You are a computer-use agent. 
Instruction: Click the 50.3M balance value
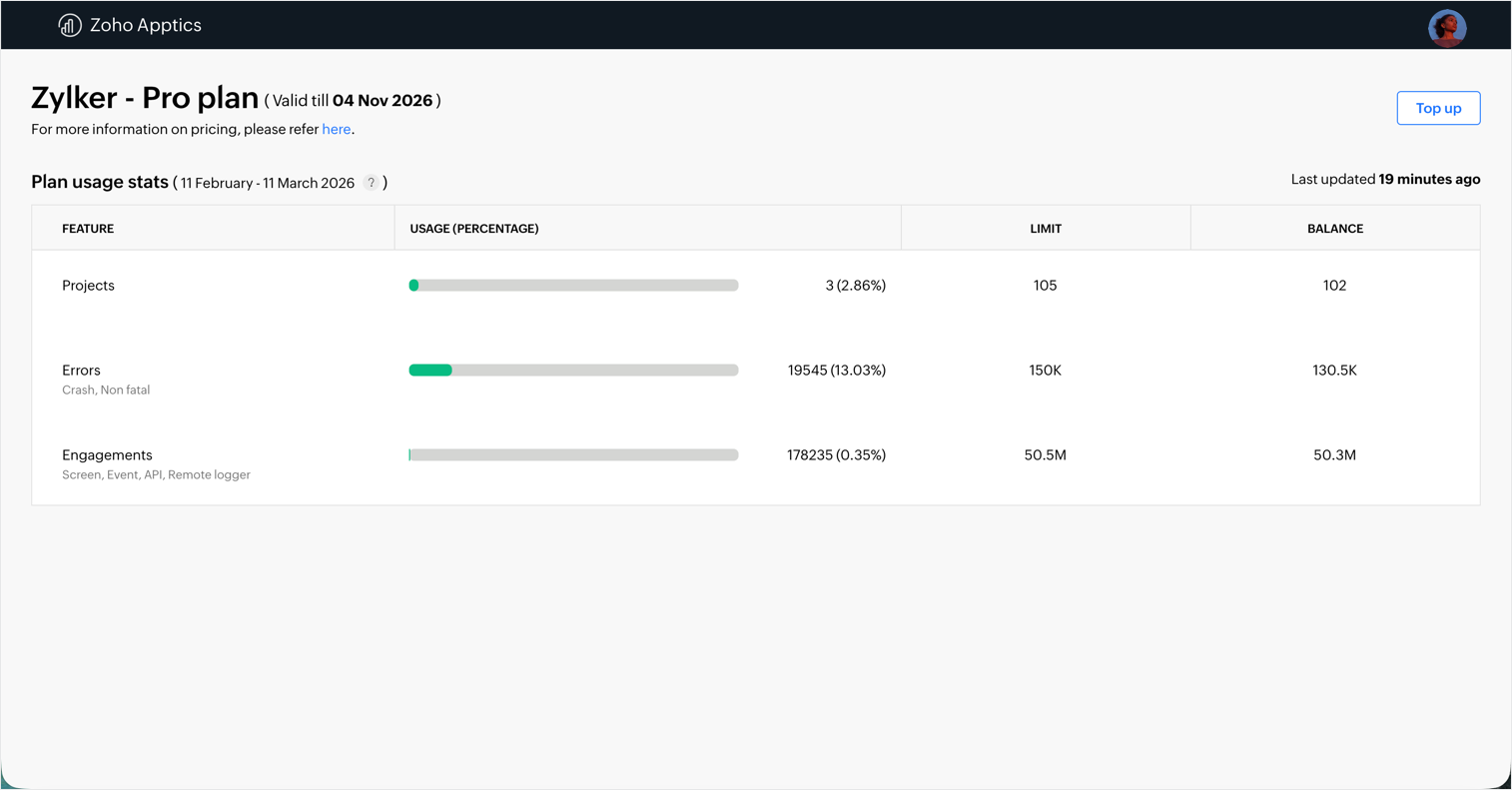(x=1334, y=455)
